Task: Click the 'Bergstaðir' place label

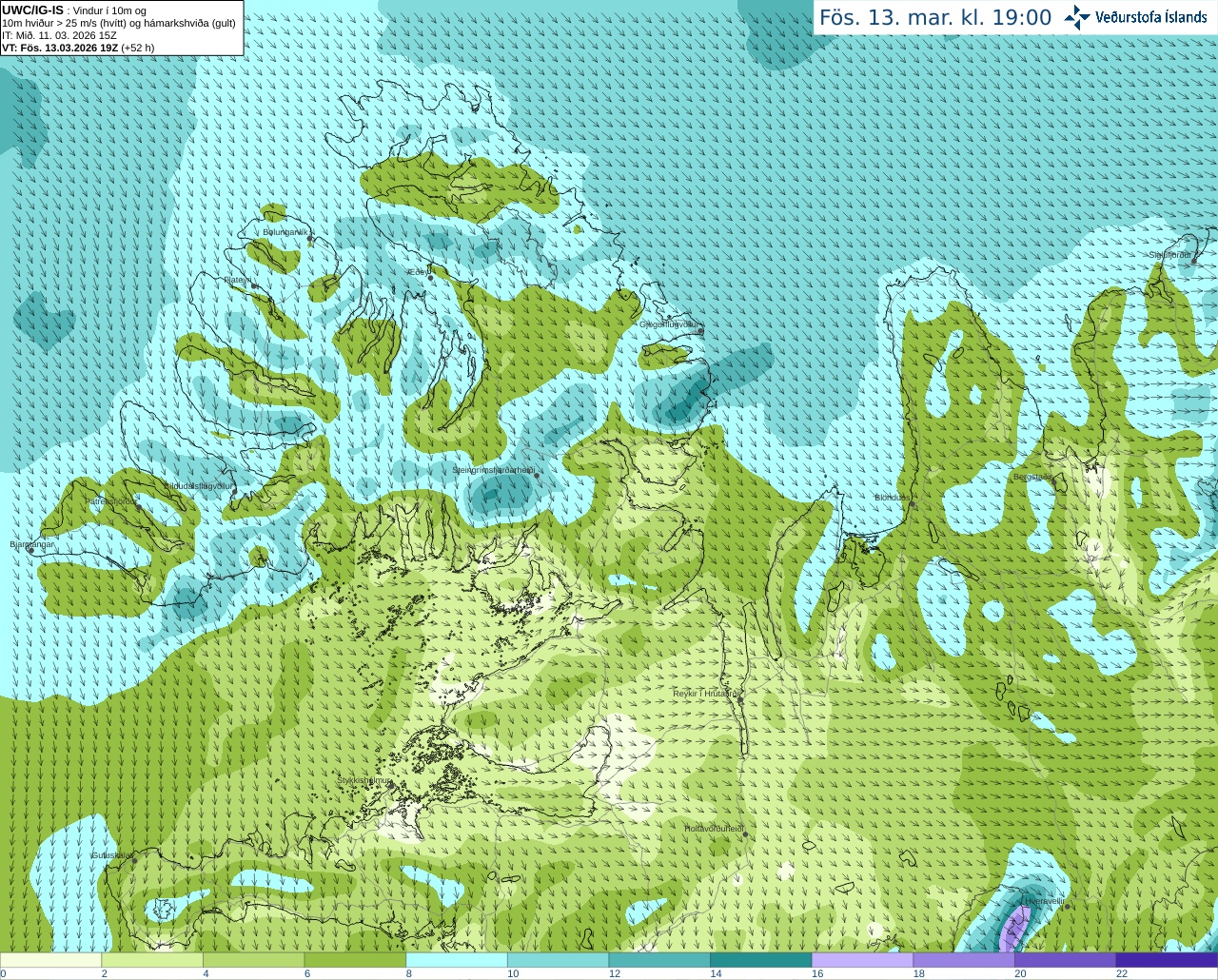Action: coord(1032,477)
